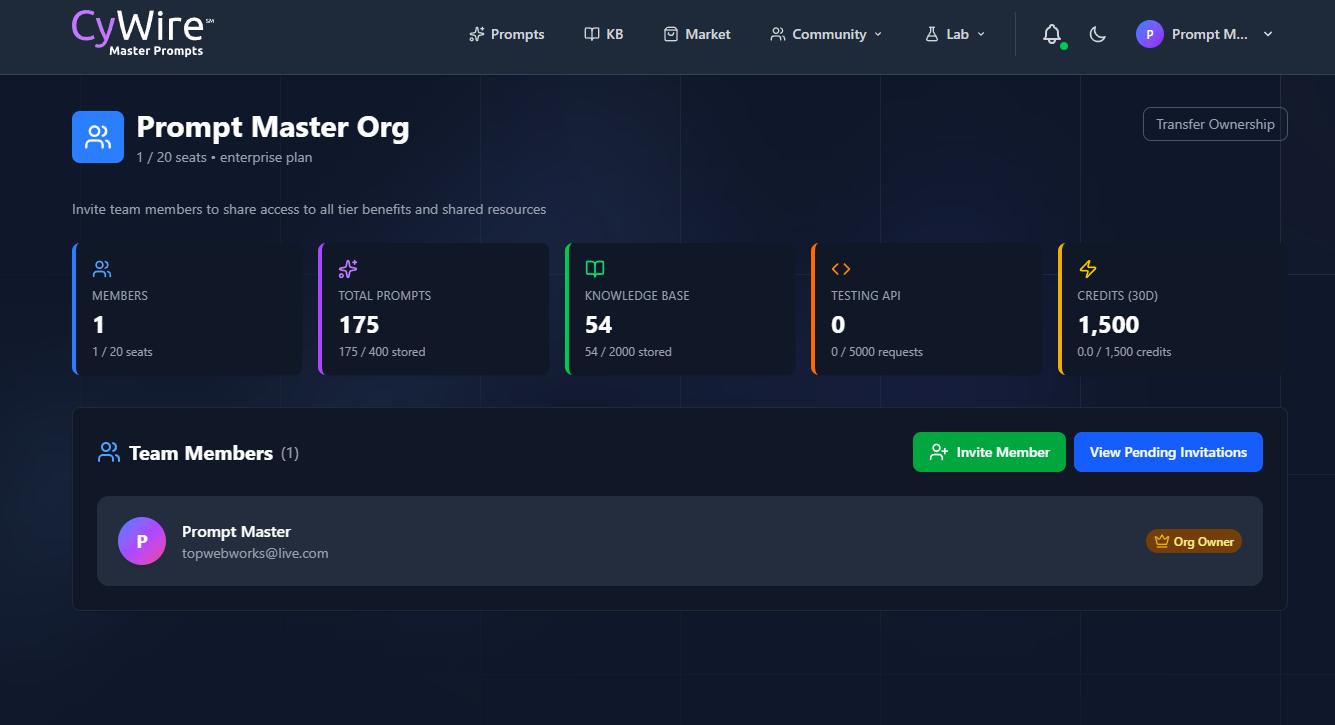Expand the Community dropdown menu
1335x725 pixels.
pyautogui.click(x=826, y=34)
